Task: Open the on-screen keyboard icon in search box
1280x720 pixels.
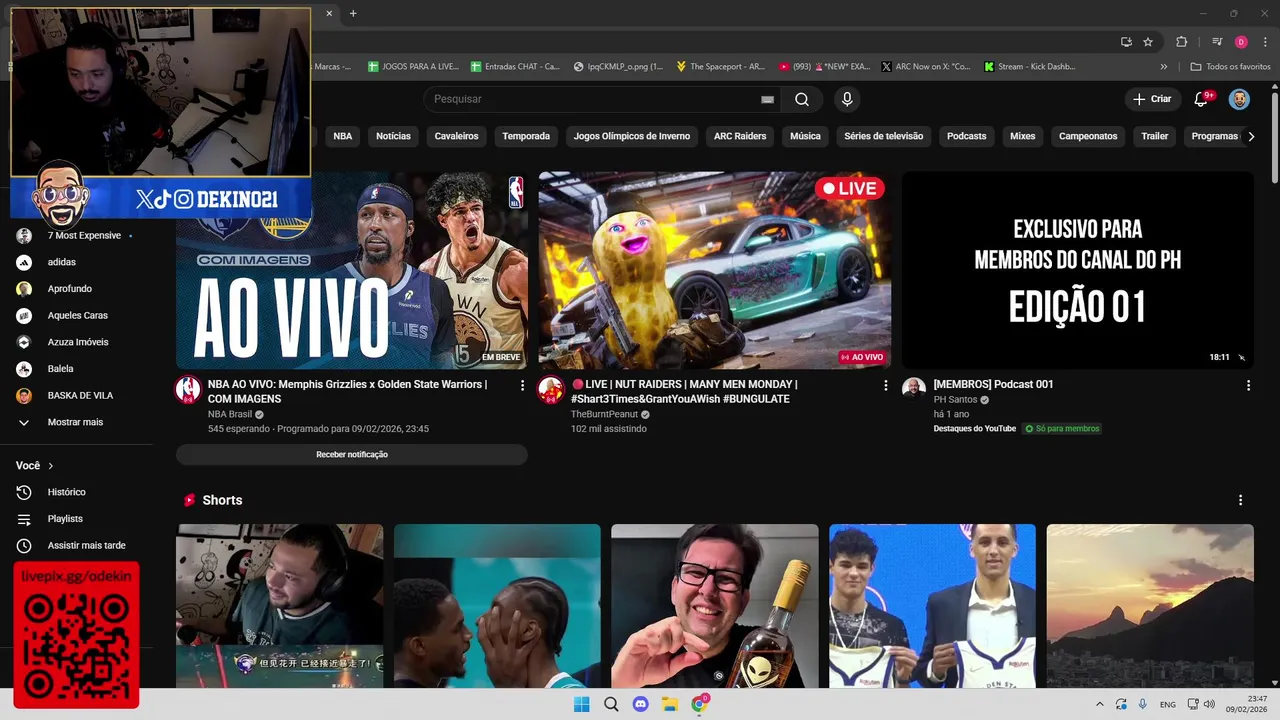Action: (x=767, y=99)
